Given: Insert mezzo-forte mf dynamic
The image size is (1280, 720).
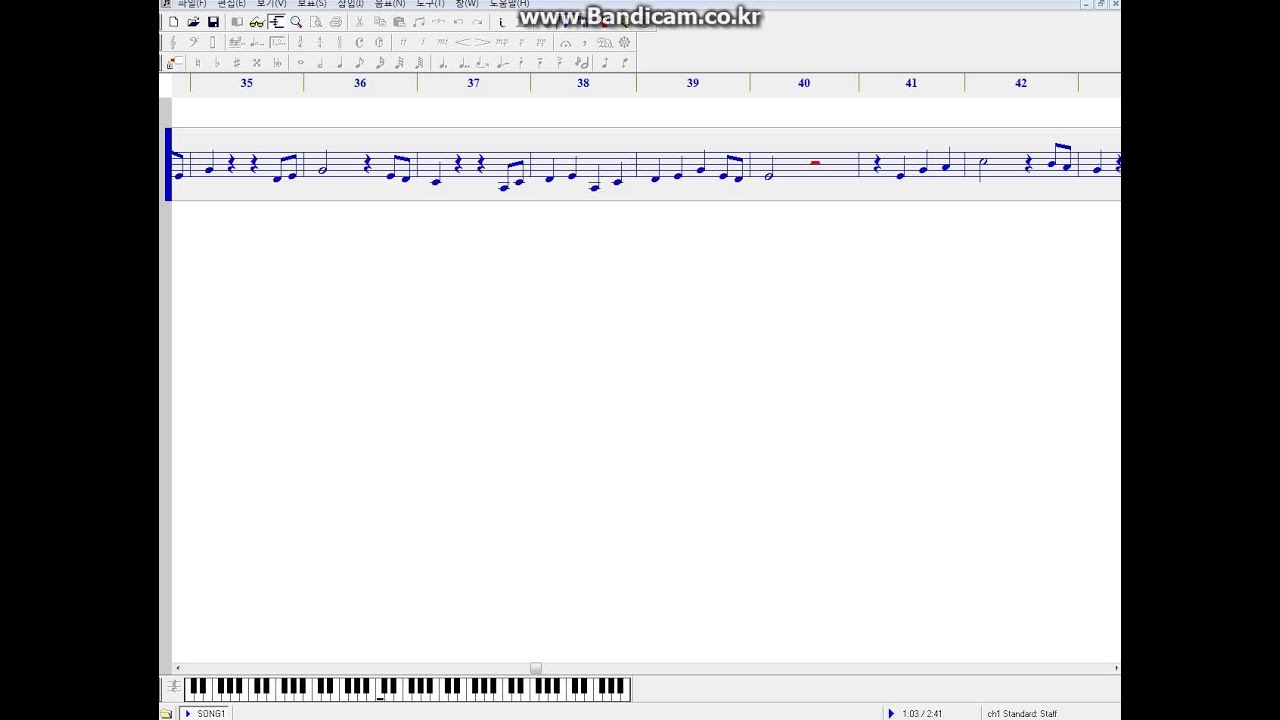Looking at the screenshot, I should pos(442,42).
